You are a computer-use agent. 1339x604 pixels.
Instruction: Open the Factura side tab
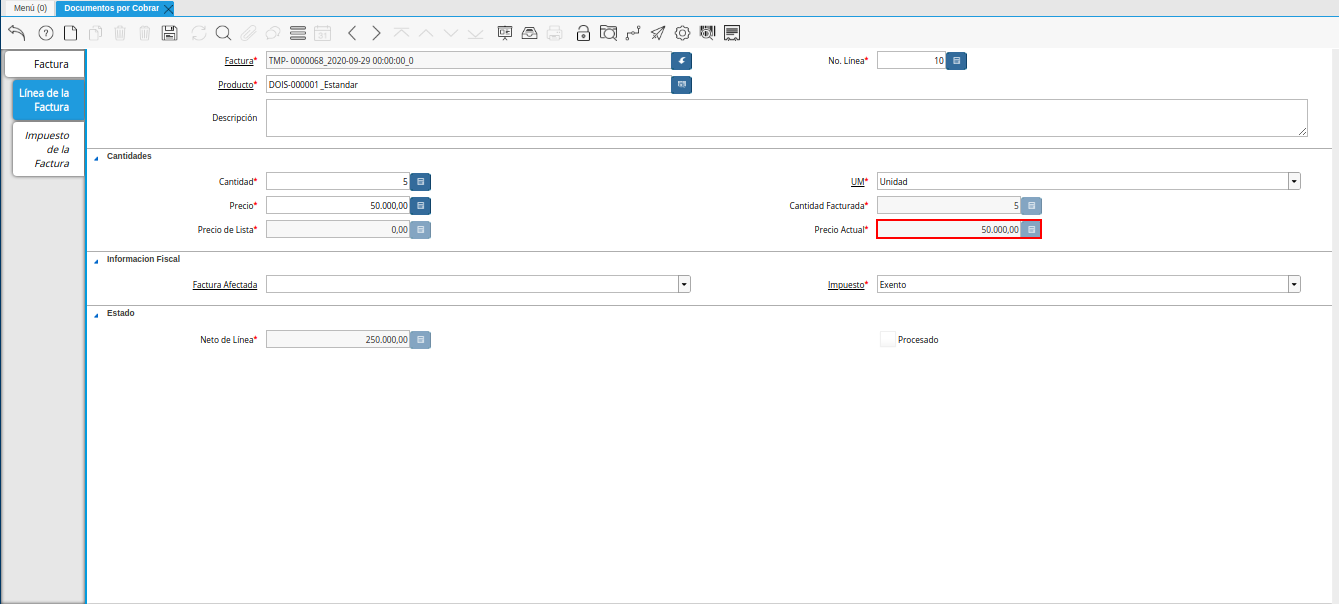[x=45, y=64]
